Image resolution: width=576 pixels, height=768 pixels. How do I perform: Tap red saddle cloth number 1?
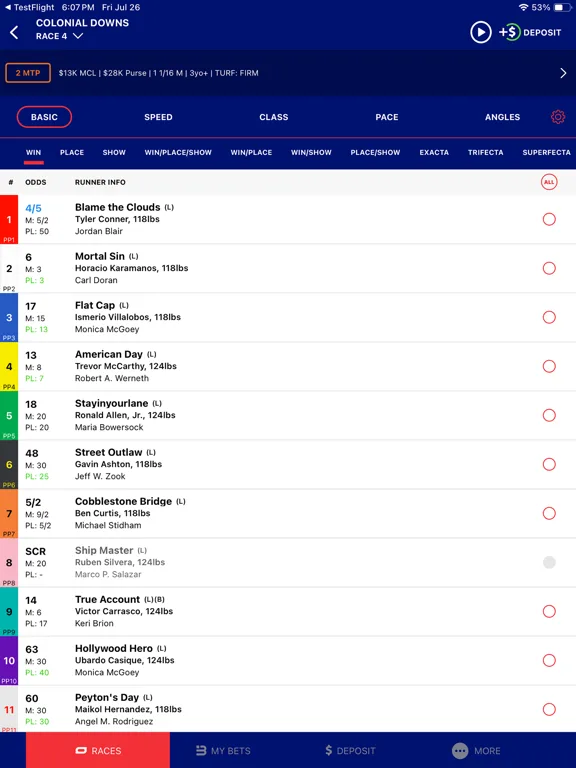pos(9,219)
